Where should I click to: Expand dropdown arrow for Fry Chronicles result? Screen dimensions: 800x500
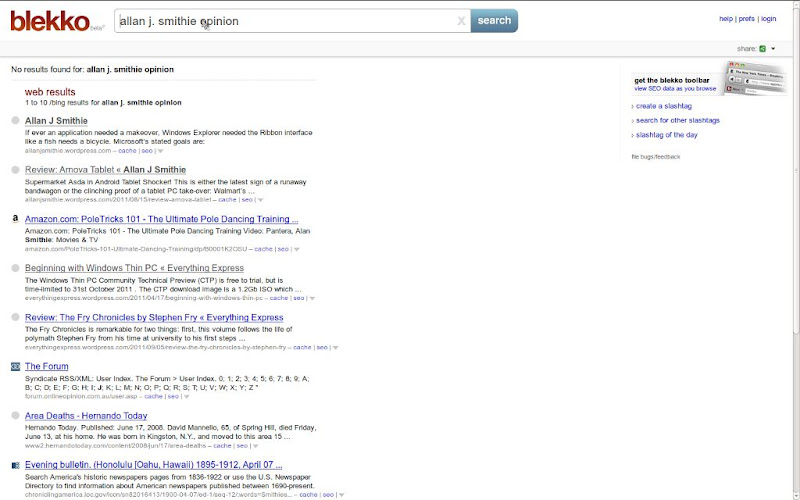click(335, 348)
